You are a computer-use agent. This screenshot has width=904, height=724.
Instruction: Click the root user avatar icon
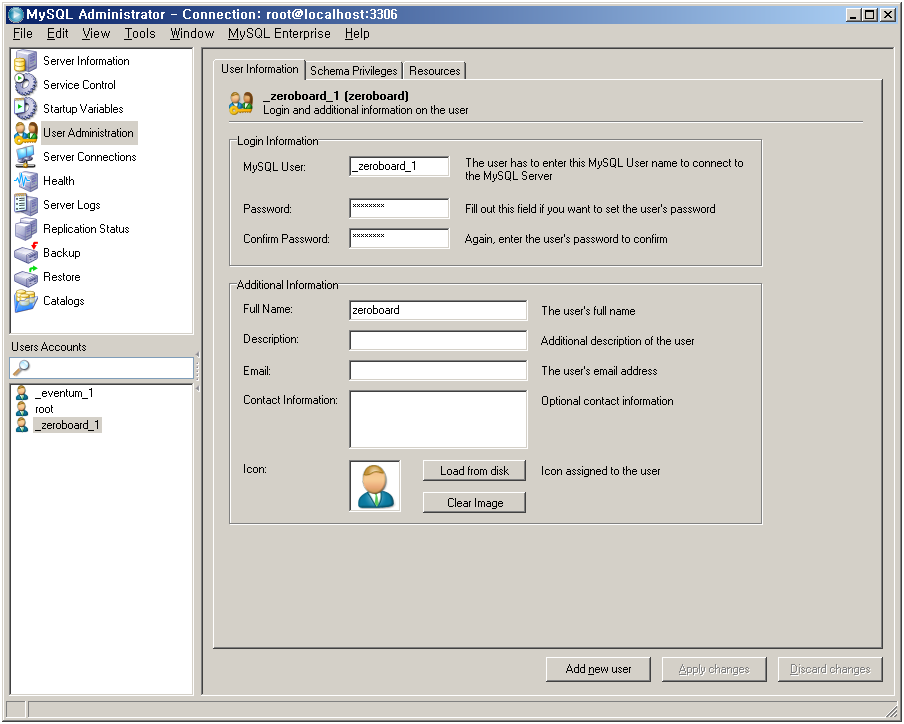[22, 409]
